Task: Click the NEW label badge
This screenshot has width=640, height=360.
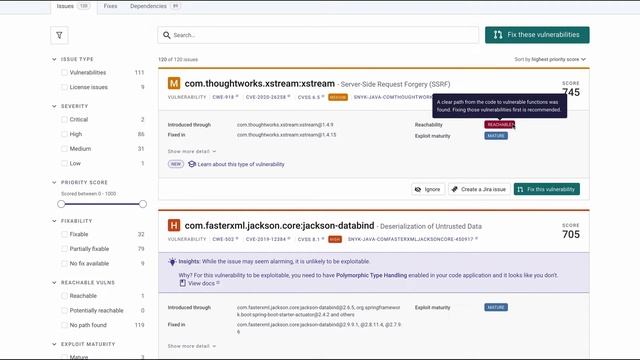Action: point(176,164)
